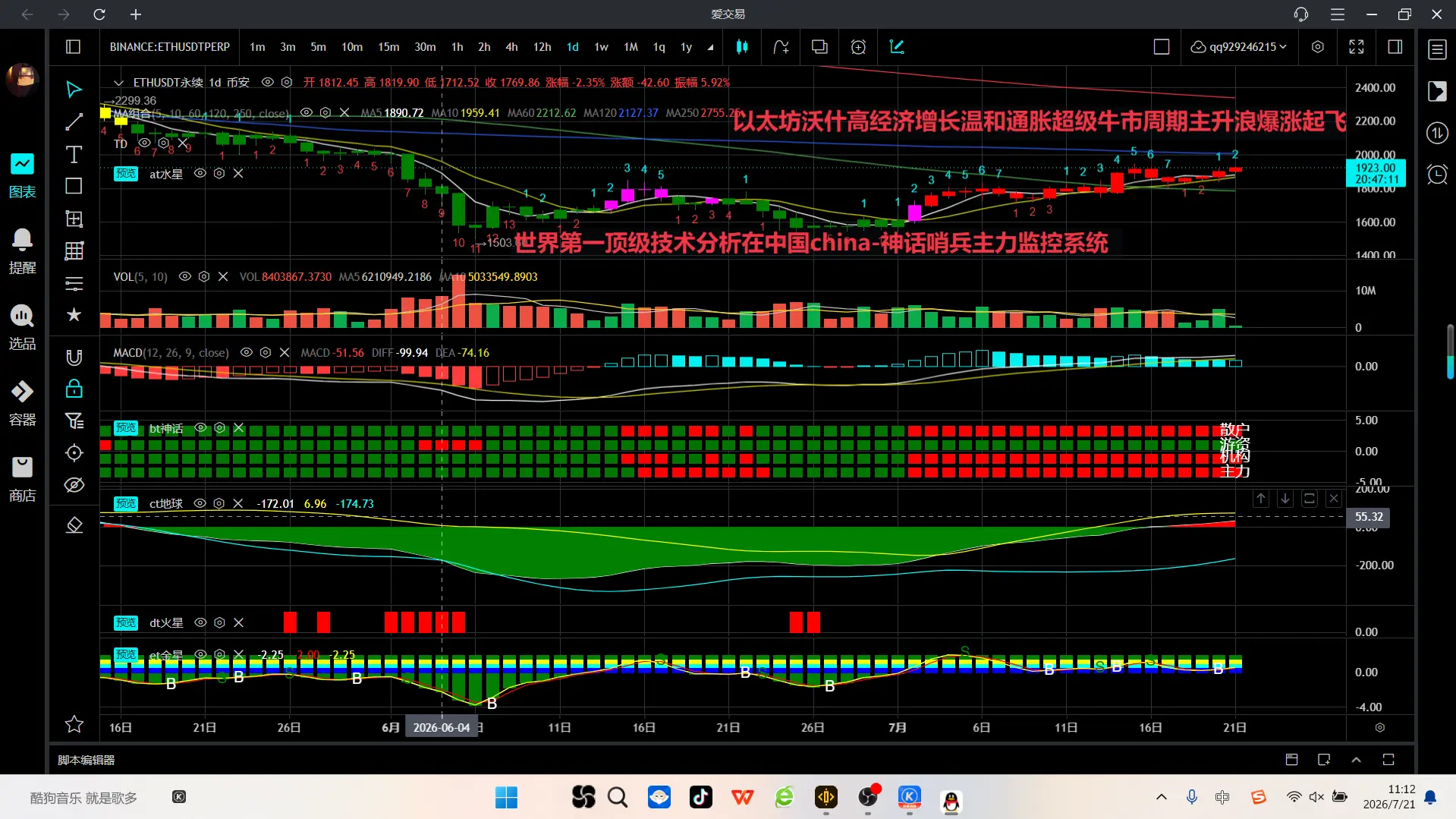Open qq929246215 account dropdown
Screen dimensions: 1456x819
point(1238,47)
